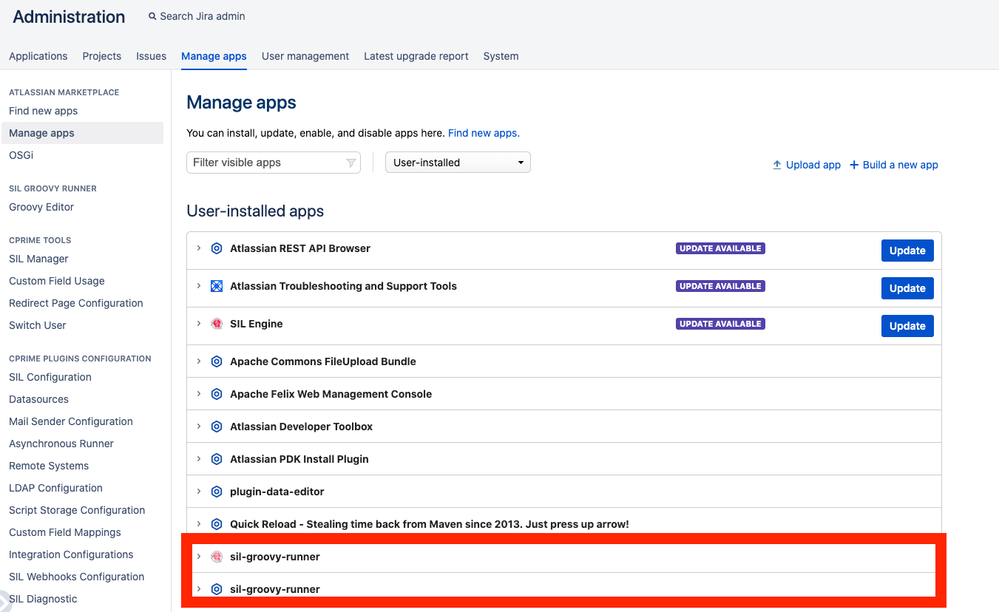999x612 pixels.
Task: Expand the Atlassian REST API Browser row
Action: coord(199,248)
